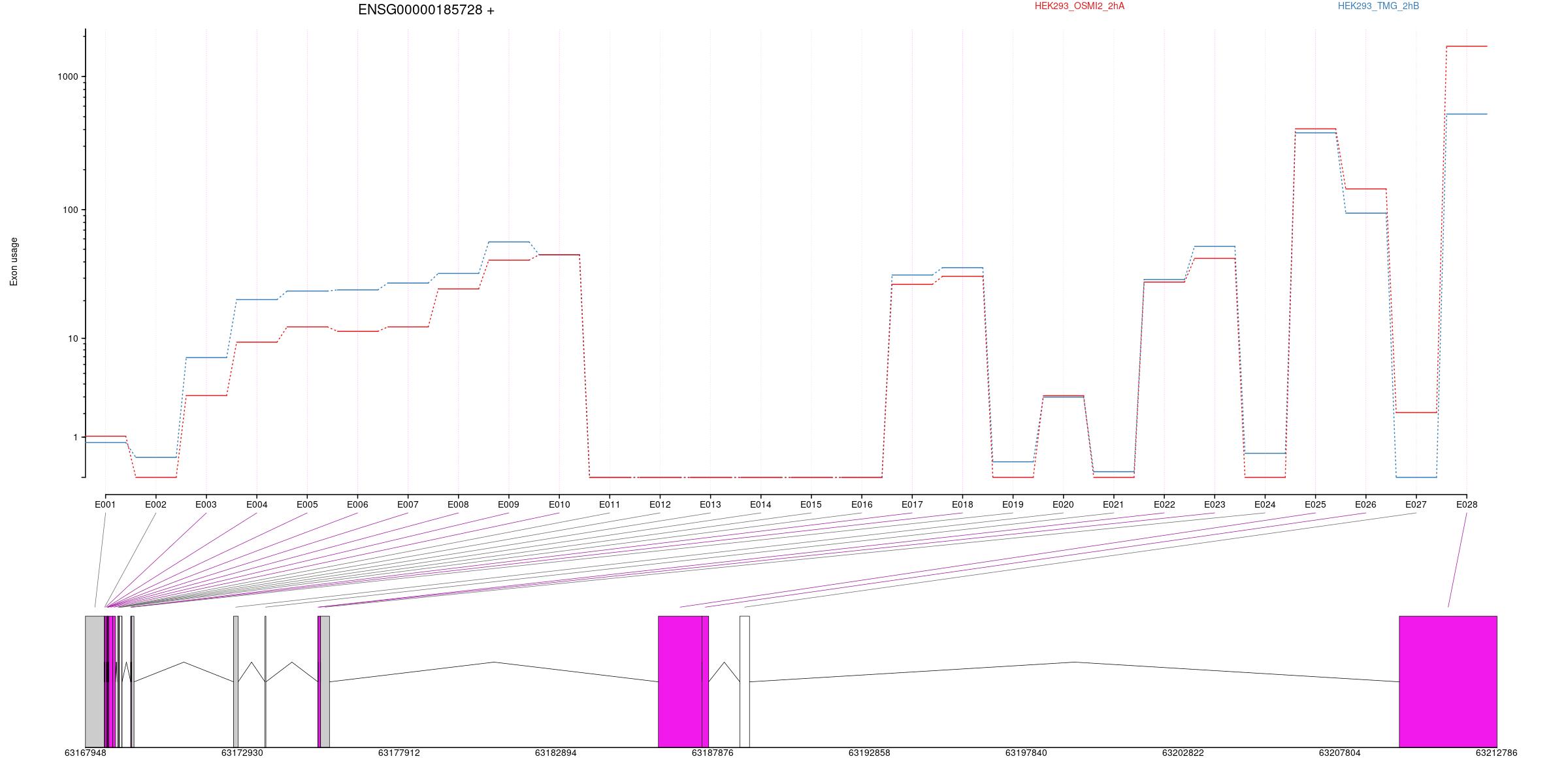This screenshot has width=1568, height=784.
Task: Click the blue line segment above E009
Action: (508, 242)
